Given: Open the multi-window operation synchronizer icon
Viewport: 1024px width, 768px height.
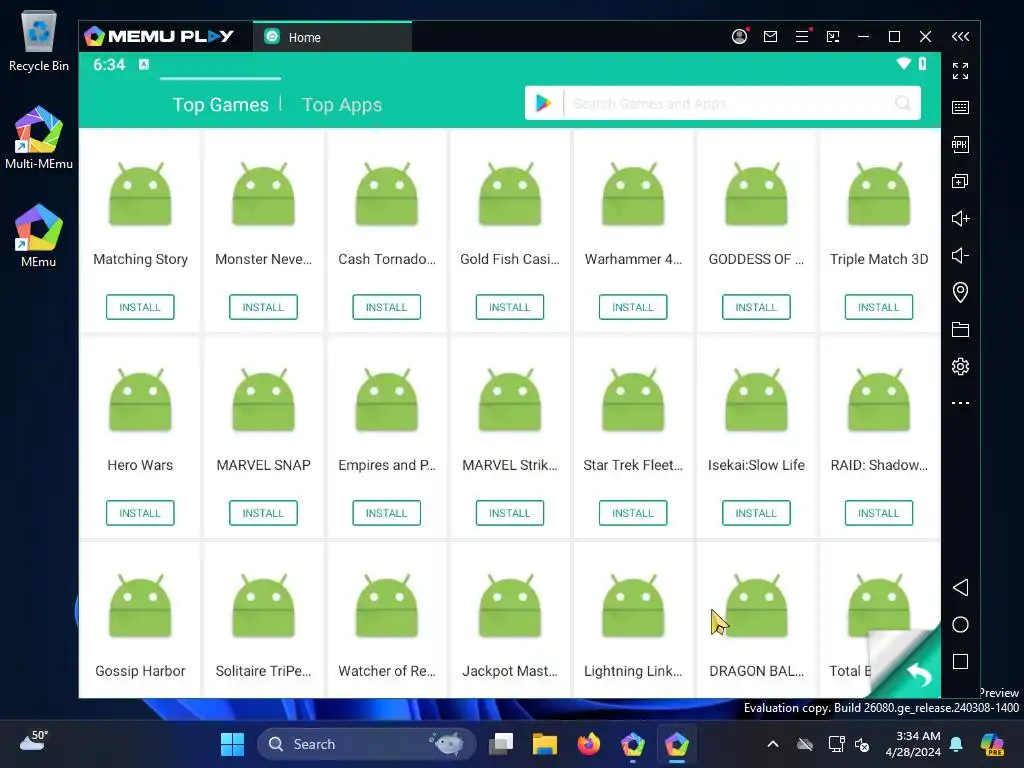Looking at the screenshot, I should [x=960, y=181].
